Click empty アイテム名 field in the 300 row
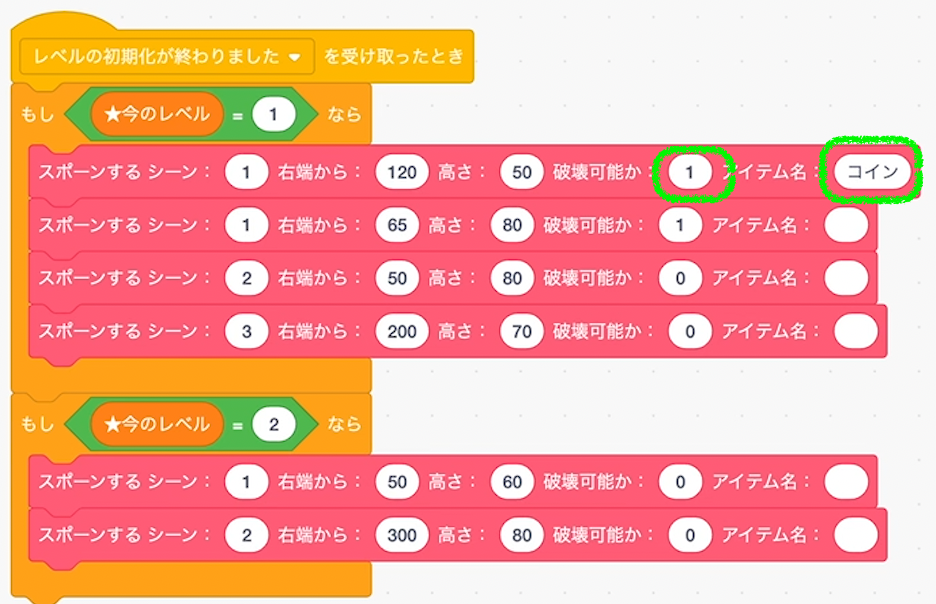This screenshot has height=604, width=936. click(855, 535)
